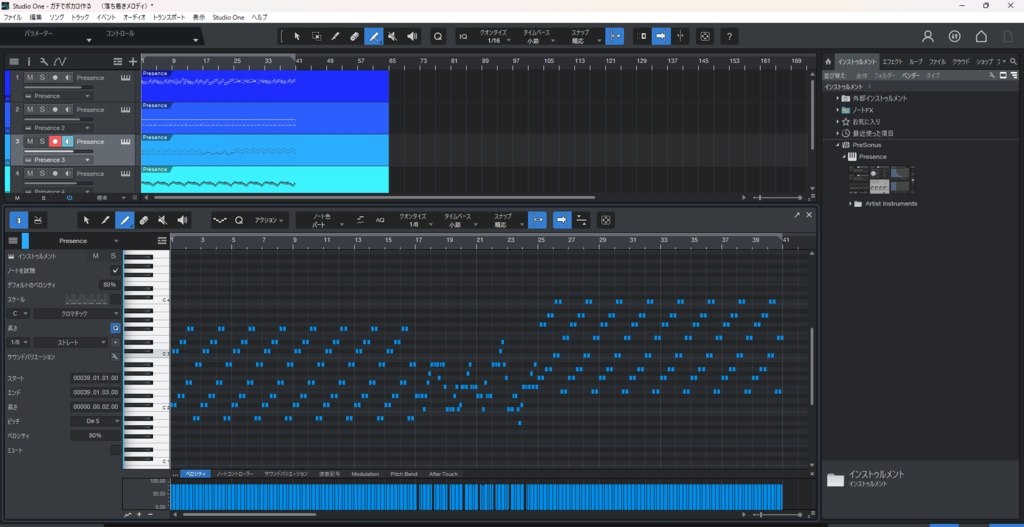1024x527 pixels.
Task: Open the Track menu
Action: coord(80,17)
